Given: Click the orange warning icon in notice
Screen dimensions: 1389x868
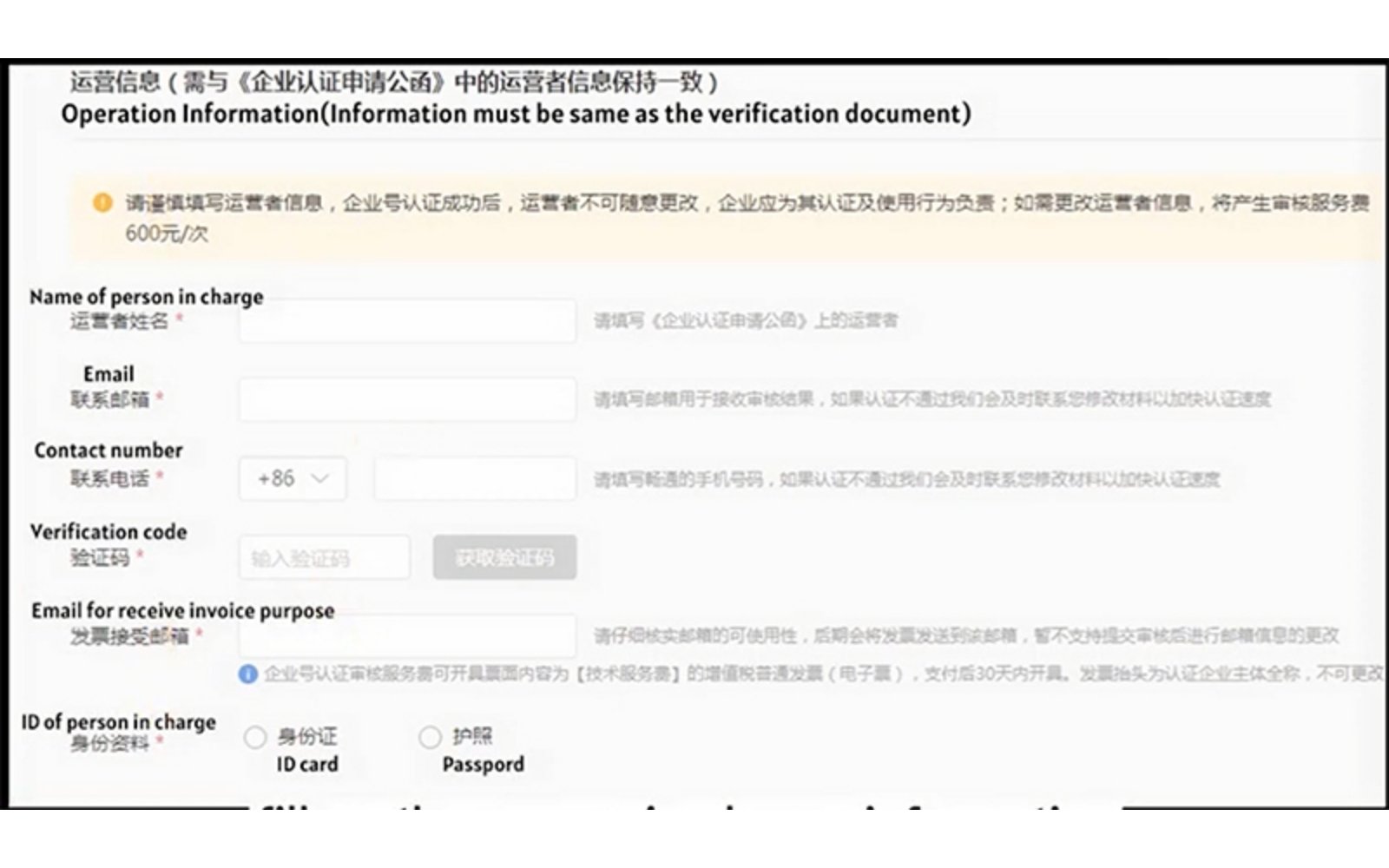Looking at the screenshot, I should 102,202.
